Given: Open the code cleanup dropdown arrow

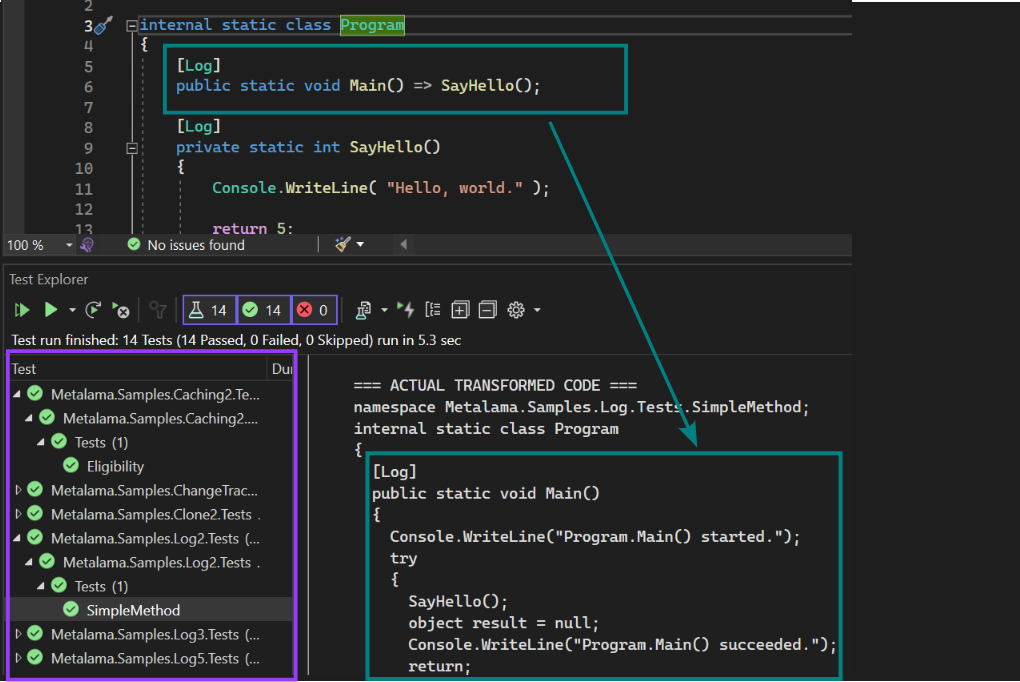Looking at the screenshot, I should [x=360, y=245].
